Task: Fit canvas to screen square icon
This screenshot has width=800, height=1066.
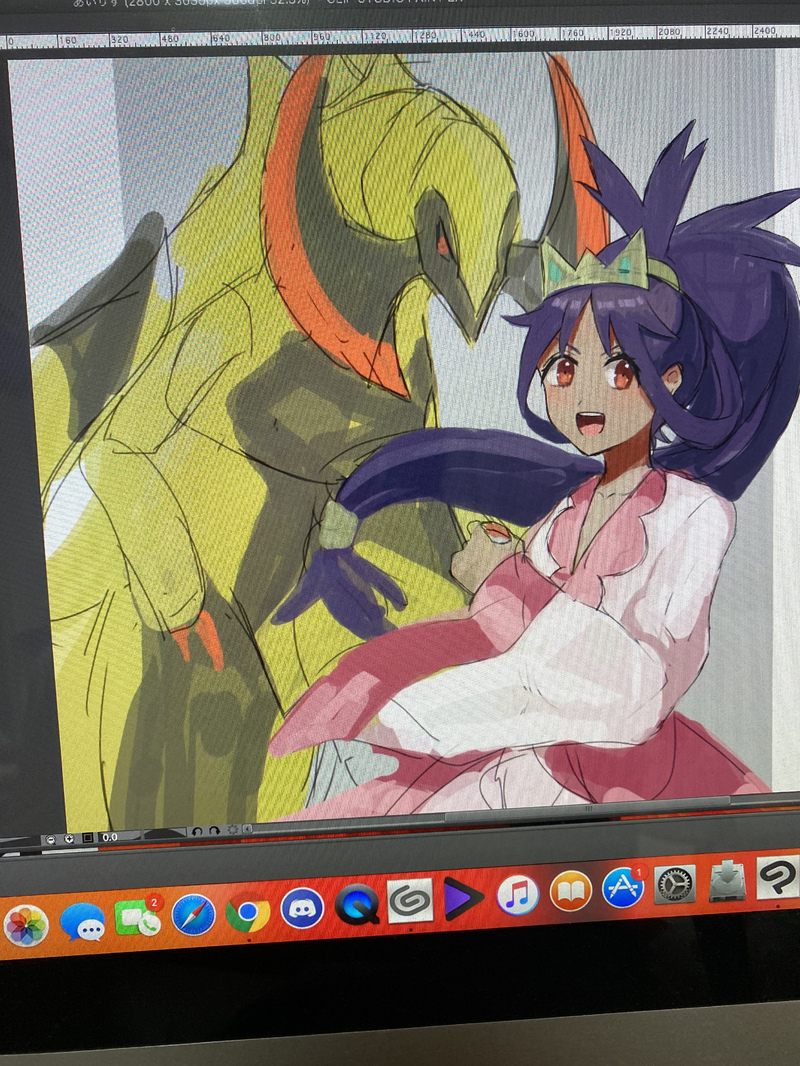Action: click(88, 838)
